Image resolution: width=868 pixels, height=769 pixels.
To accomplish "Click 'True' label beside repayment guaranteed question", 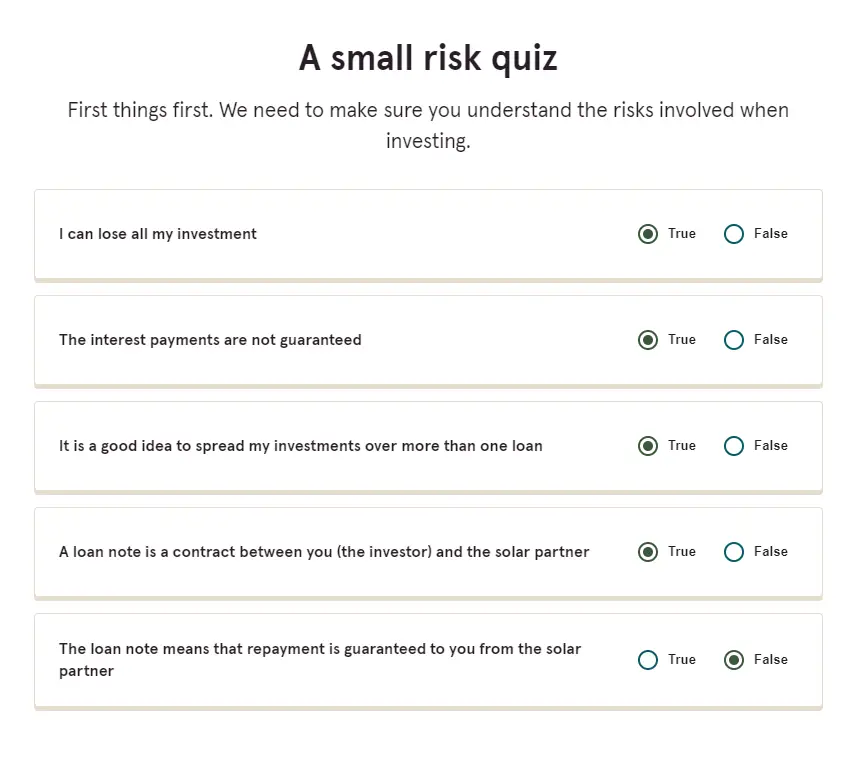I will [681, 659].
